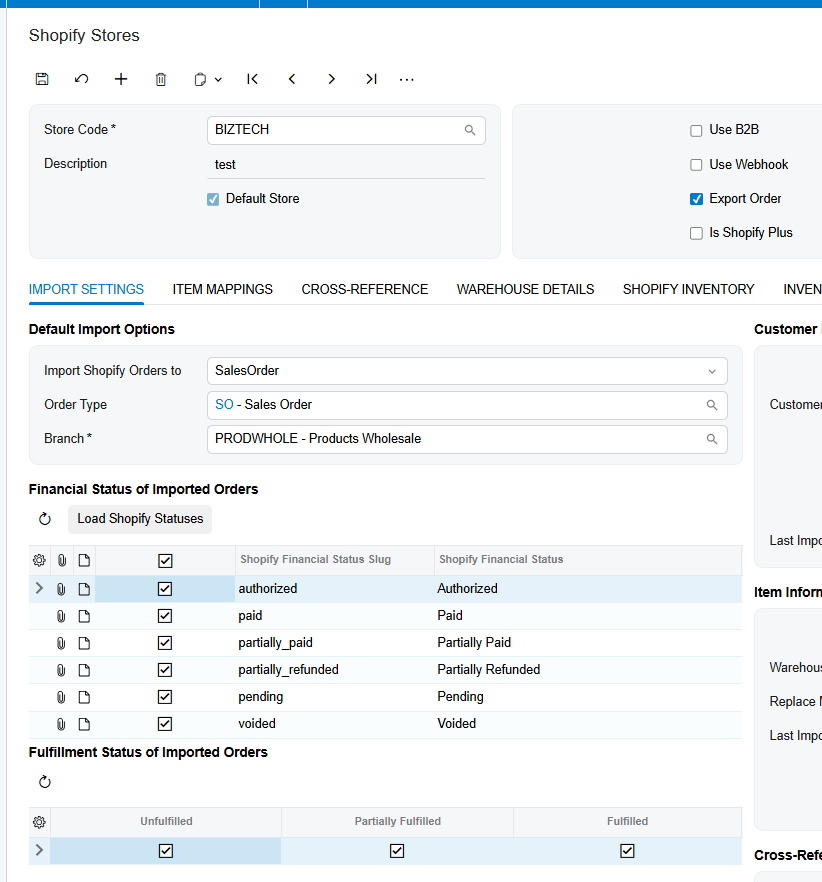Click the Description field containing test
822x882 pixels.
click(x=346, y=165)
